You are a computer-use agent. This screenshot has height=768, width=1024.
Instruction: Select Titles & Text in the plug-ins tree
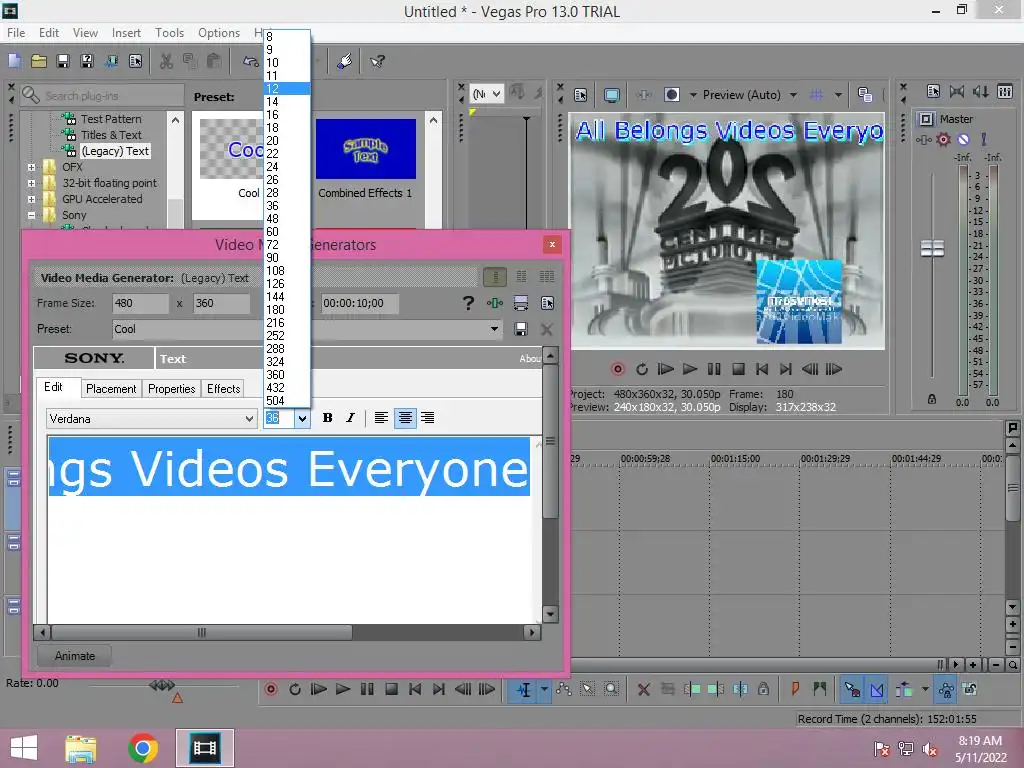[111, 135]
